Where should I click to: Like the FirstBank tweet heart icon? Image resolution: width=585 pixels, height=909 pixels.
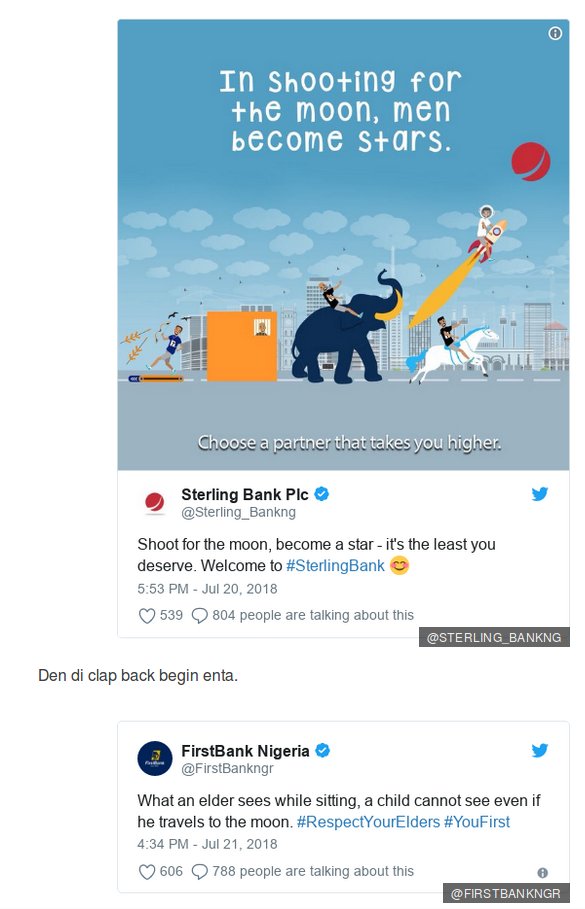pos(147,872)
